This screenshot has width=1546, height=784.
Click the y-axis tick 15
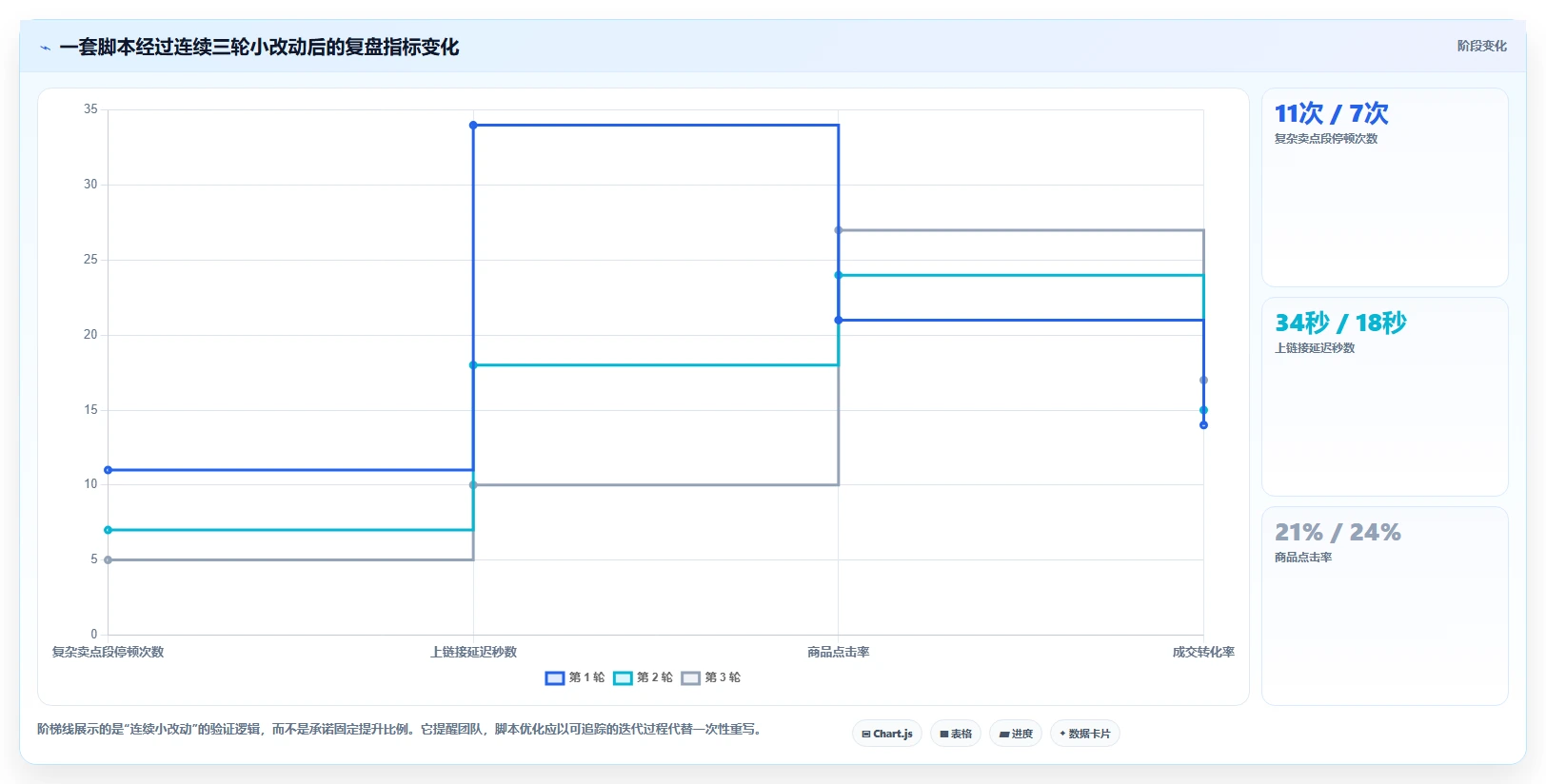(x=90, y=410)
